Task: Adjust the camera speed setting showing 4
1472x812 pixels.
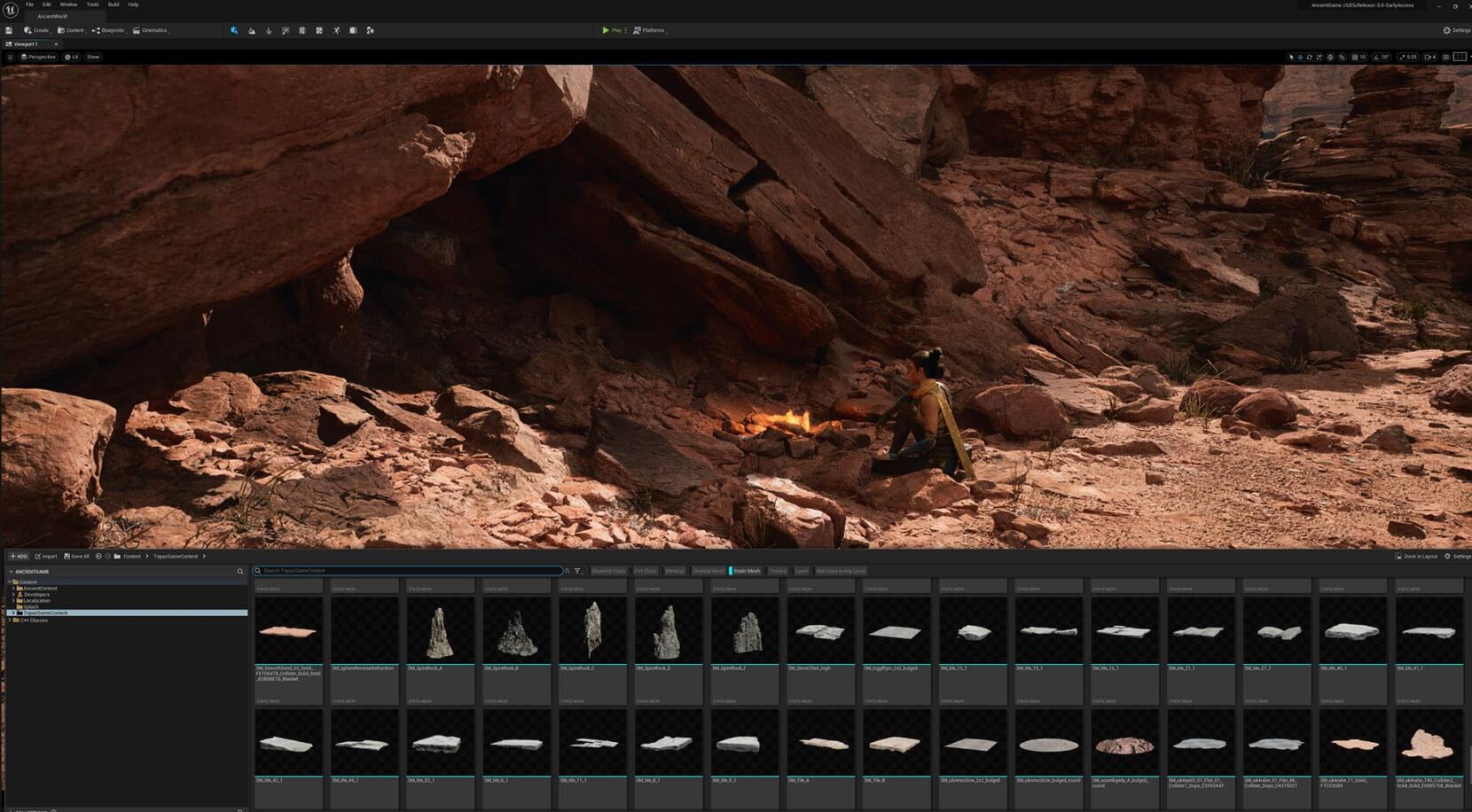Action: click(x=1432, y=57)
